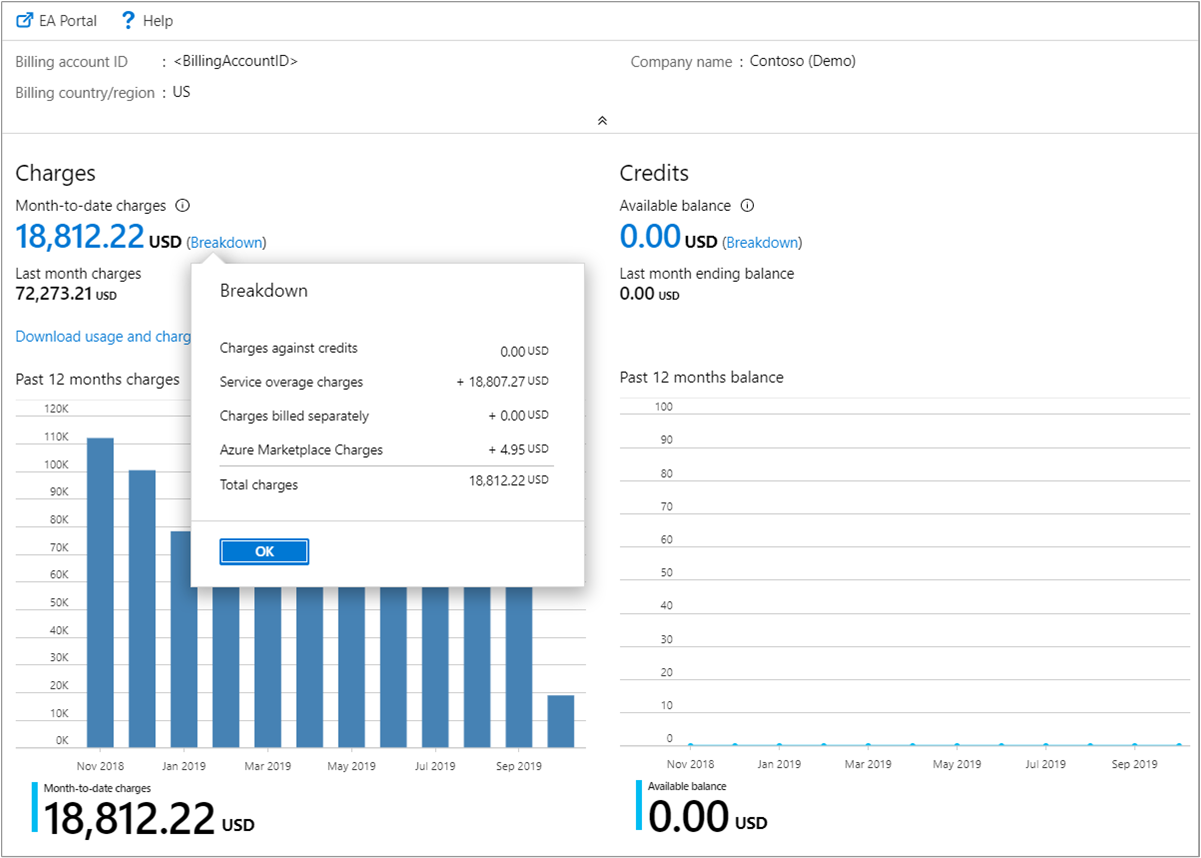
Task: Open the Credits Breakdown link
Action: pyautogui.click(x=763, y=242)
